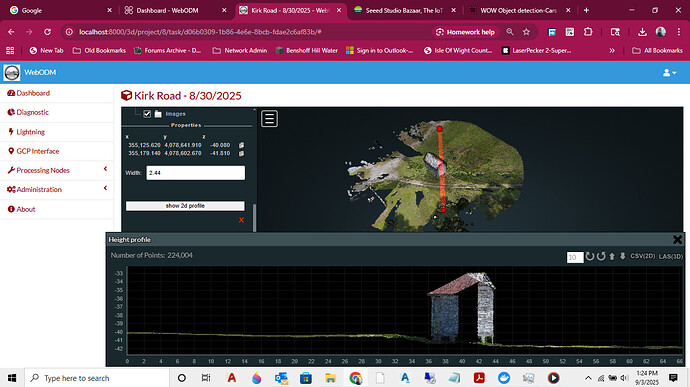Open the volume control in system tray
Viewport: 690px width, 387px height.
624,378
